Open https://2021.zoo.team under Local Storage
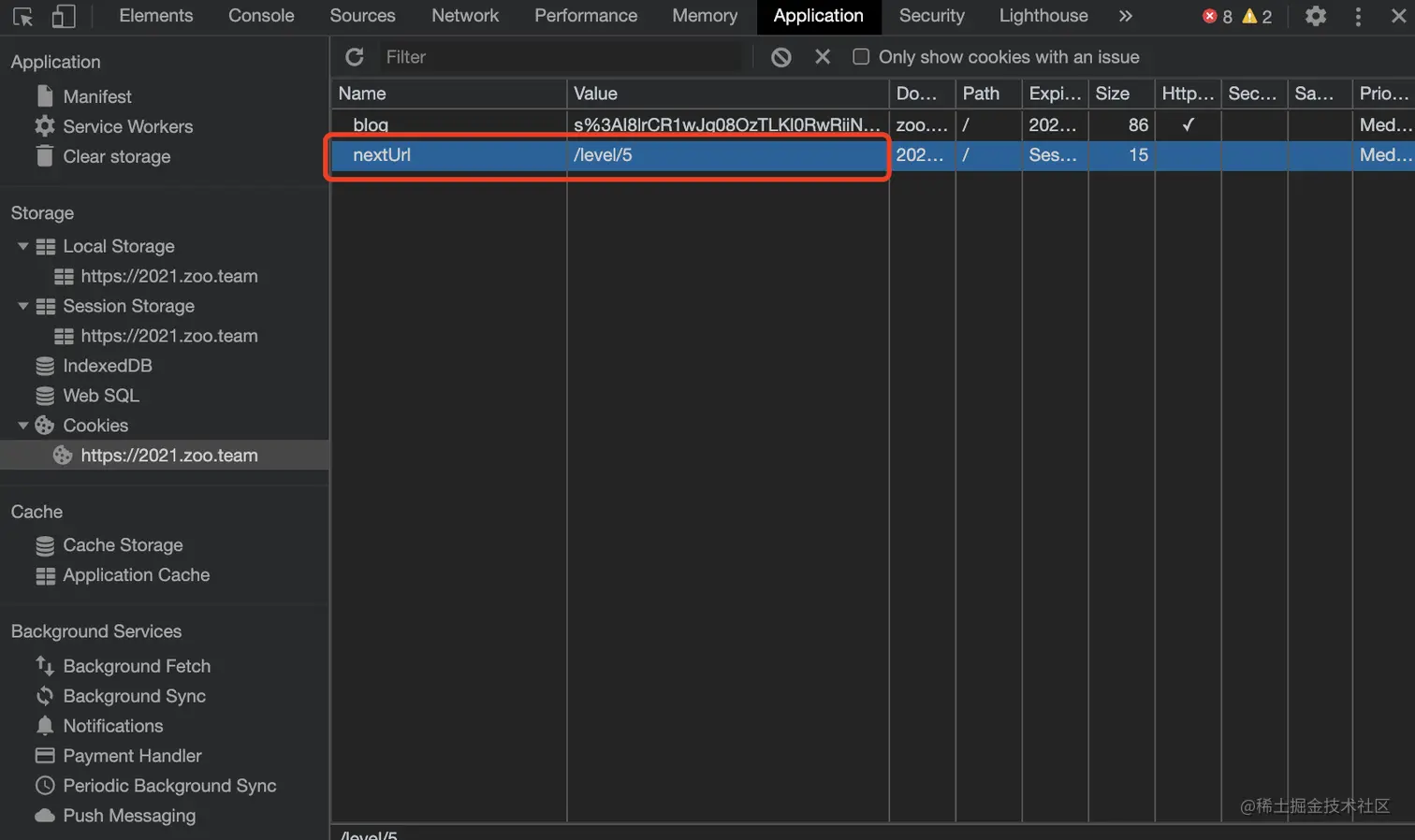Viewport: 1415px width, 840px height. point(169,276)
